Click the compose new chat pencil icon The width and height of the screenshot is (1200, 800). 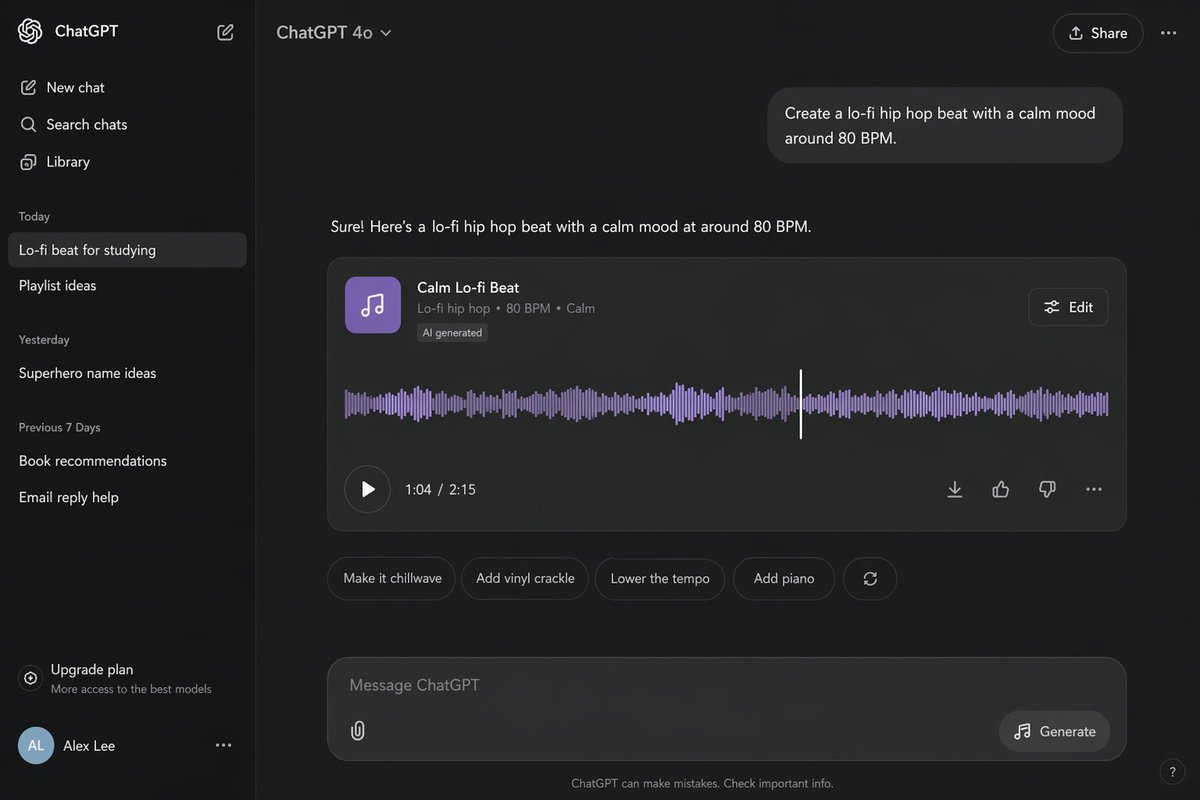pyautogui.click(x=226, y=32)
